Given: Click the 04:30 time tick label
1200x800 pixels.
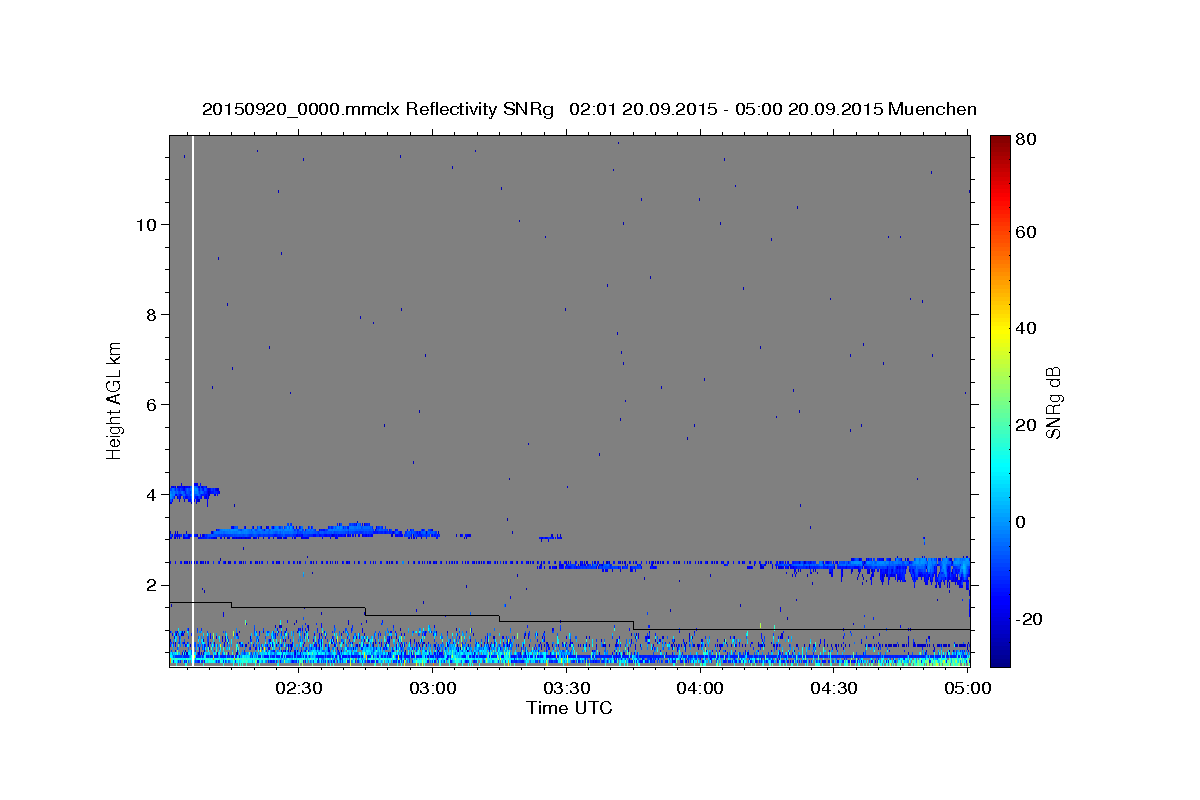Looking at the screenshot, I should [835, 688].
